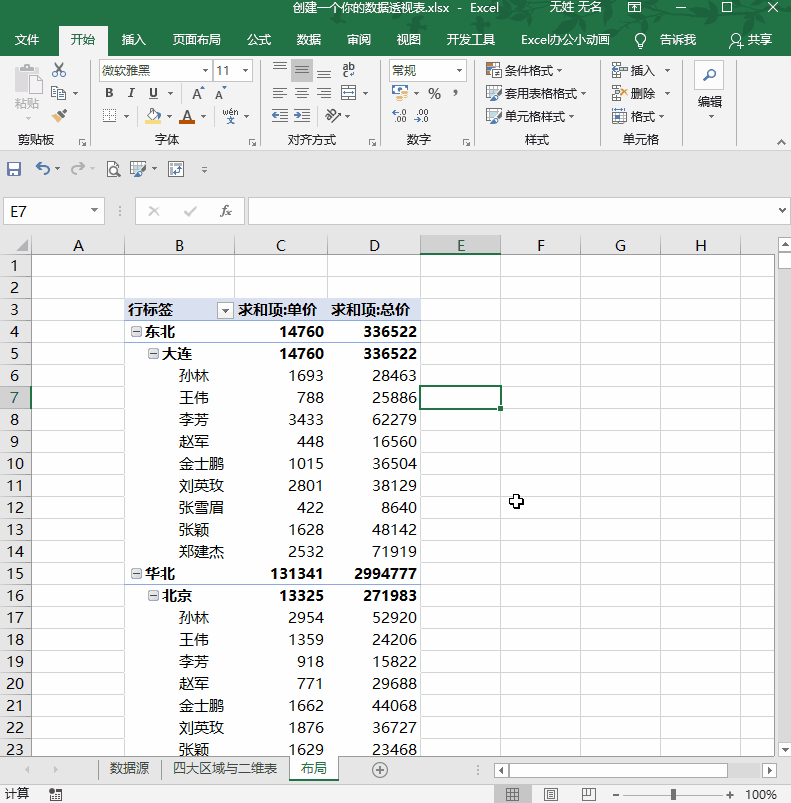The image size is (791, 803).
Task: Open print preview icon
Action: (x=113, y=168)
